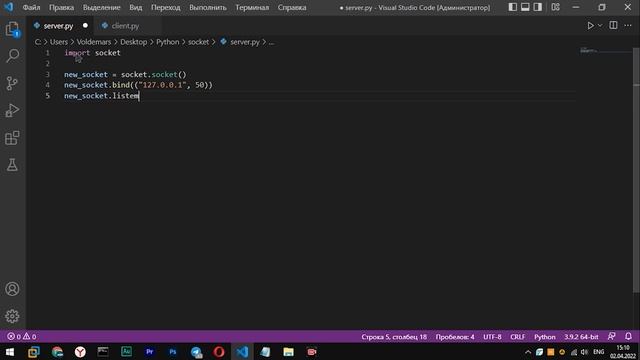Image resolution: width=640 pixels, height=360 pixels.
Task: Toggle the secondary sidebar layout icon
Action: (538, 7)
